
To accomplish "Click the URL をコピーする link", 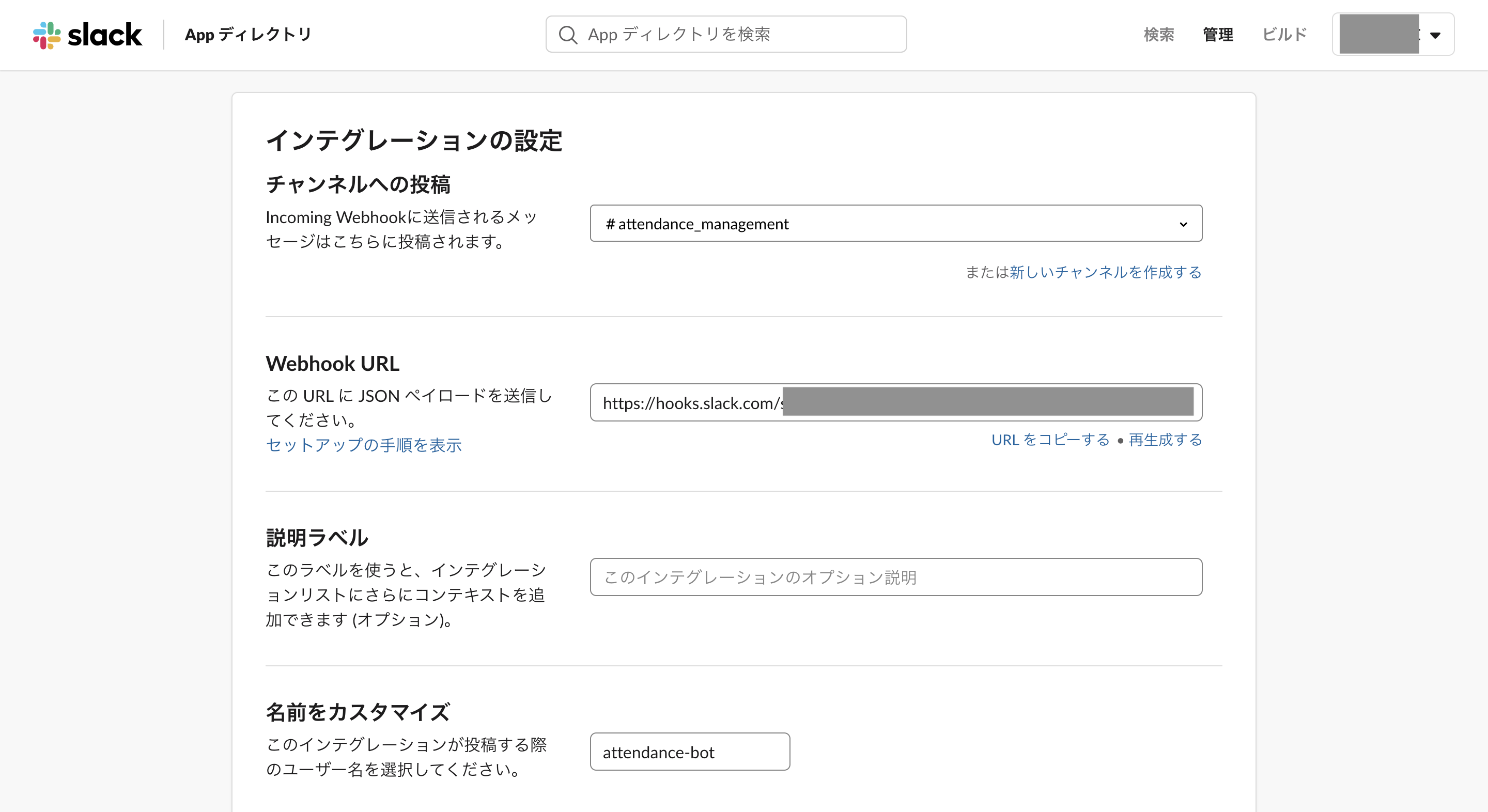I will coord(1050,440).
